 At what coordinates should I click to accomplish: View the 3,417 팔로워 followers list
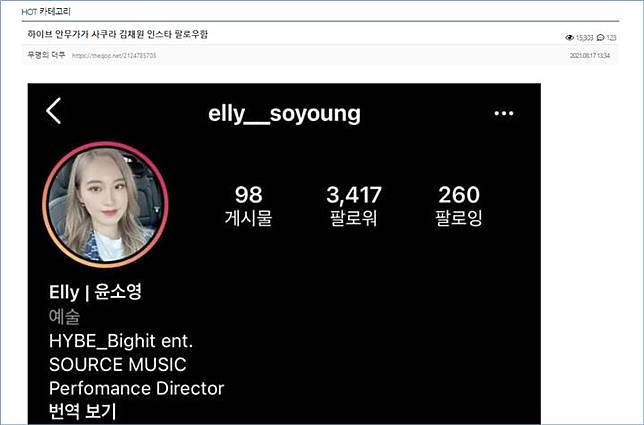point(354,206)
